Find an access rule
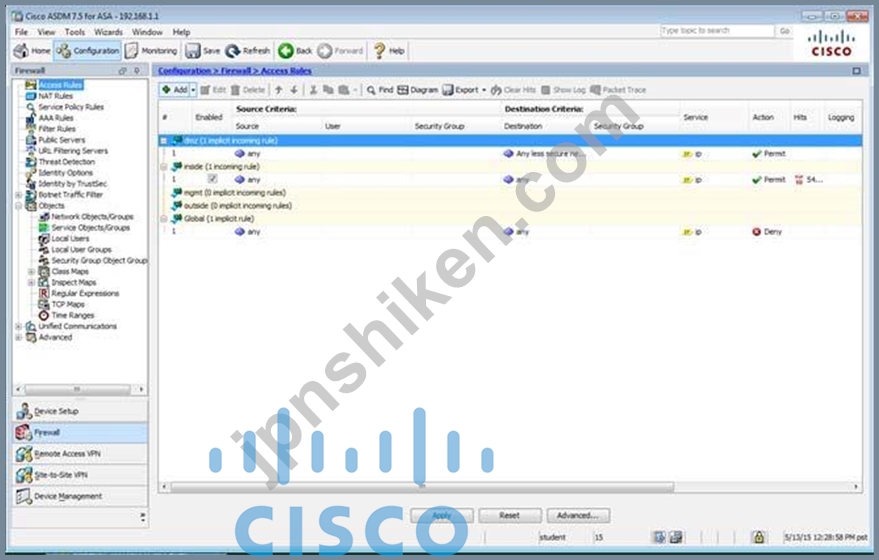 380,90
